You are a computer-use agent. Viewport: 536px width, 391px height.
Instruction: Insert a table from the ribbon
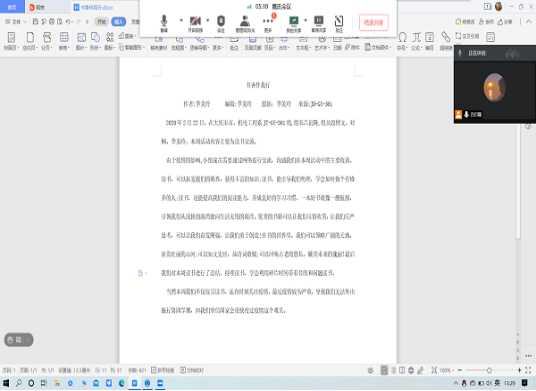tap(64, 41)
